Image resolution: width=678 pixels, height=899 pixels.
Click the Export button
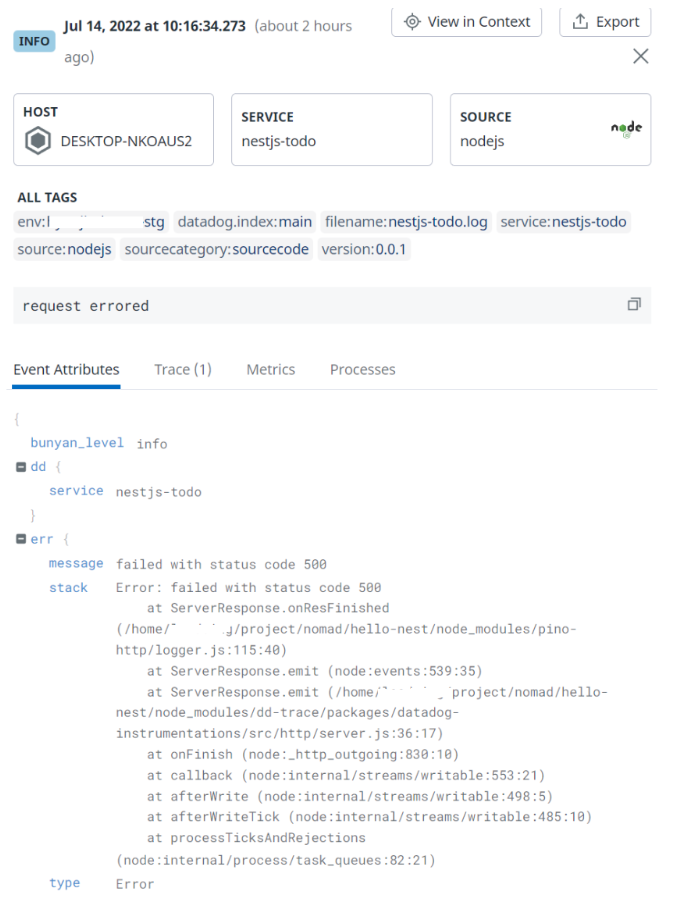605,22
